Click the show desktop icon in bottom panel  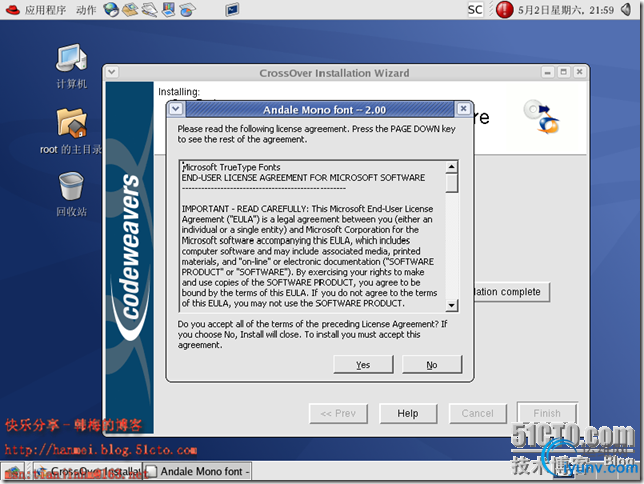[14, 472]
